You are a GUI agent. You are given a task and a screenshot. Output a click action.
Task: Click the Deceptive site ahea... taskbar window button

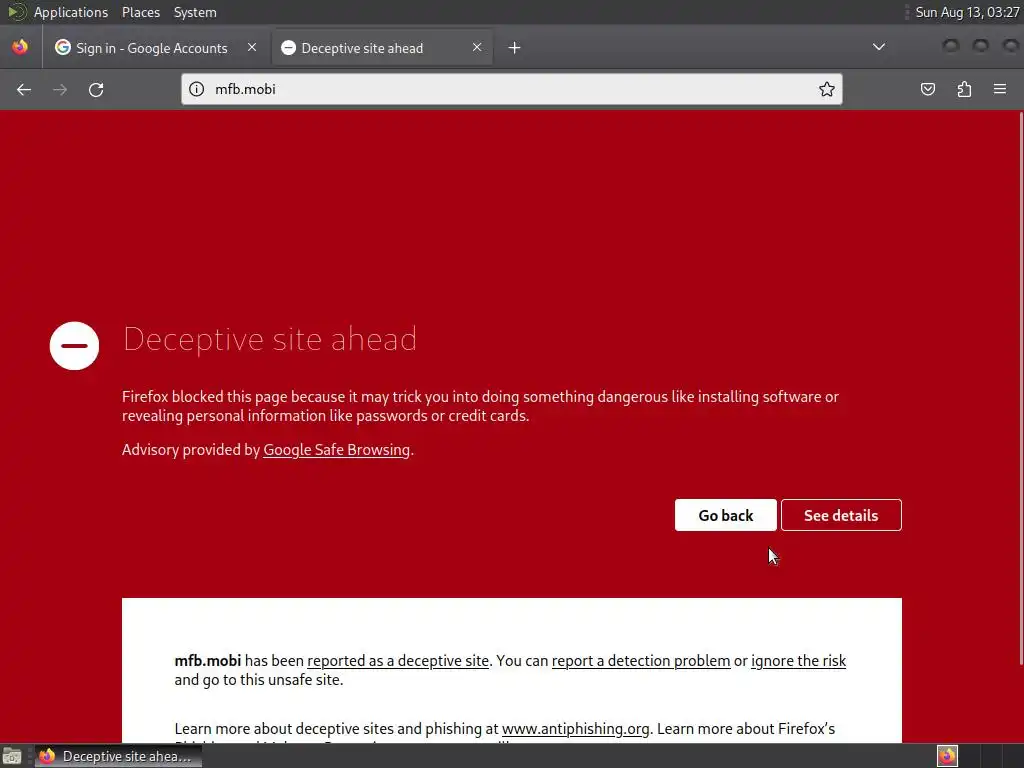point(118,756)
